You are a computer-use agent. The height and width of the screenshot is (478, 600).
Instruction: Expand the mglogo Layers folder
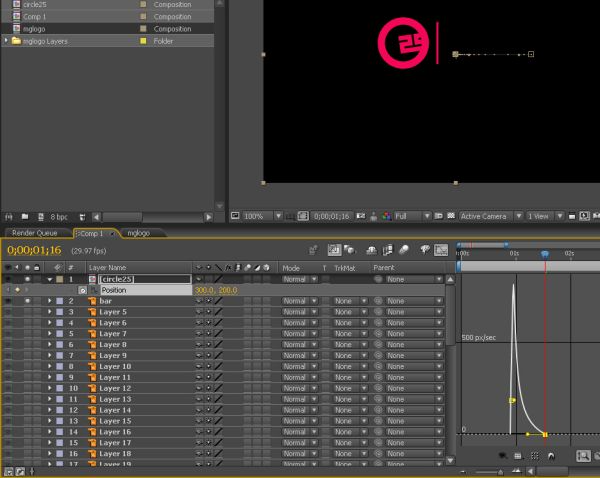click(x=6, y=41)
